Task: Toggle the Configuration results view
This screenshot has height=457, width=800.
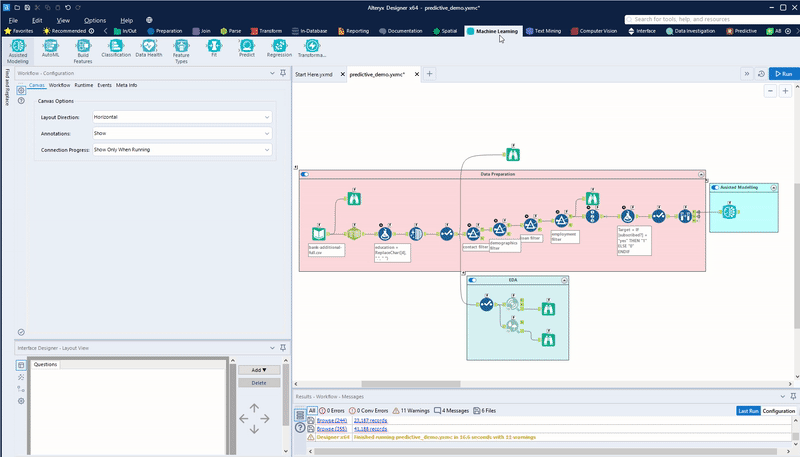Action: pyautogui.click(x=779, y=411)
